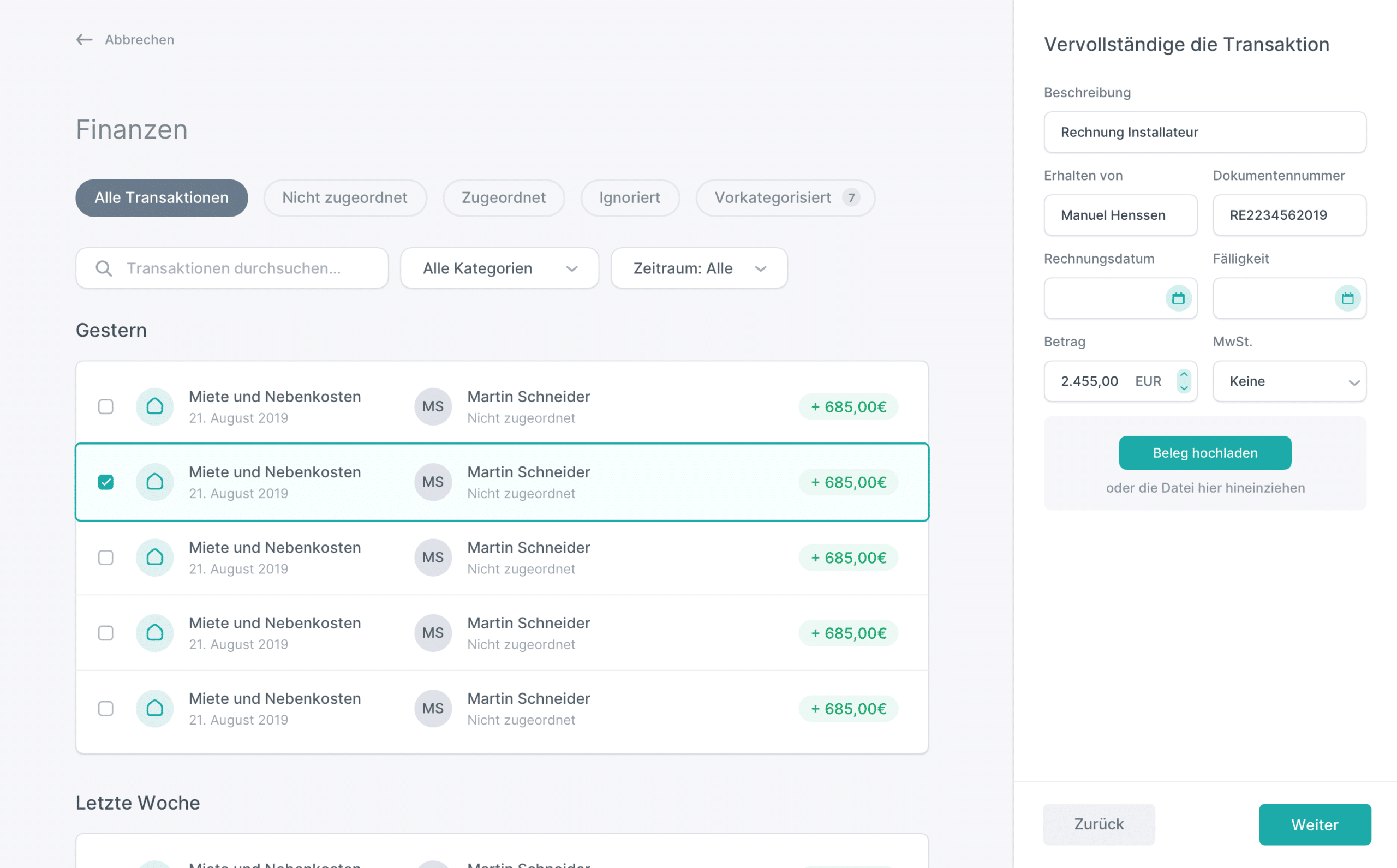Open the Alle Kategorien dropdown
Viewport: 1397px width, 868px height.
click(499, 268)
